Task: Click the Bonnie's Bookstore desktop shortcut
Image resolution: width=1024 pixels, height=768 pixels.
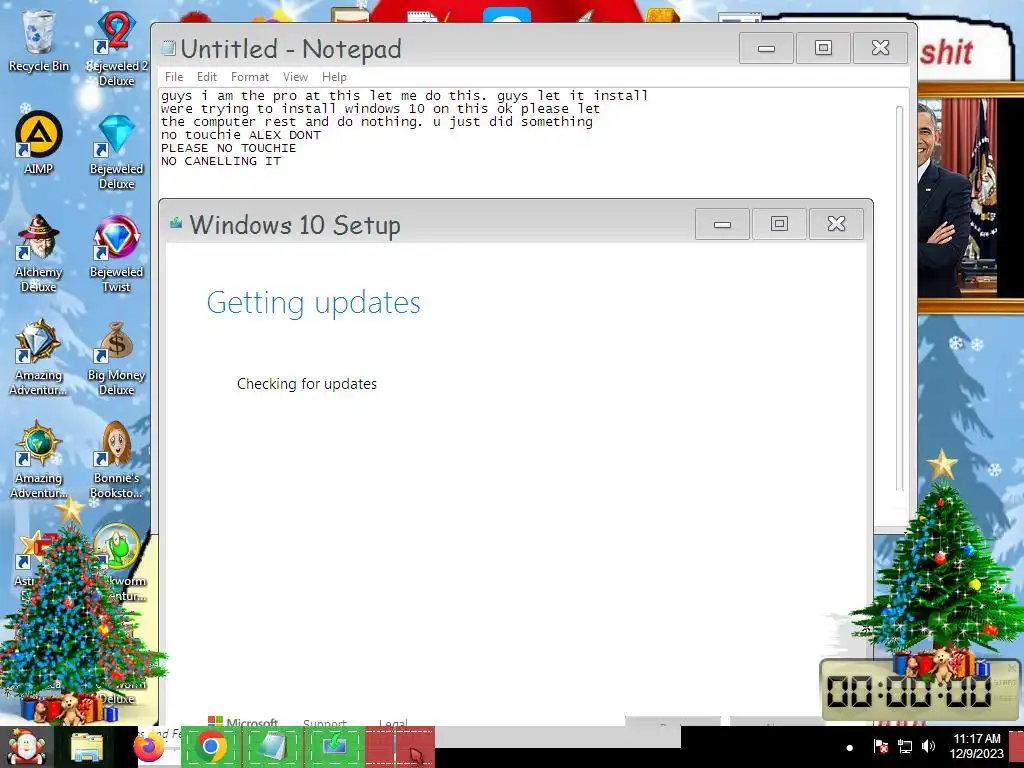Action: (116, 460)
